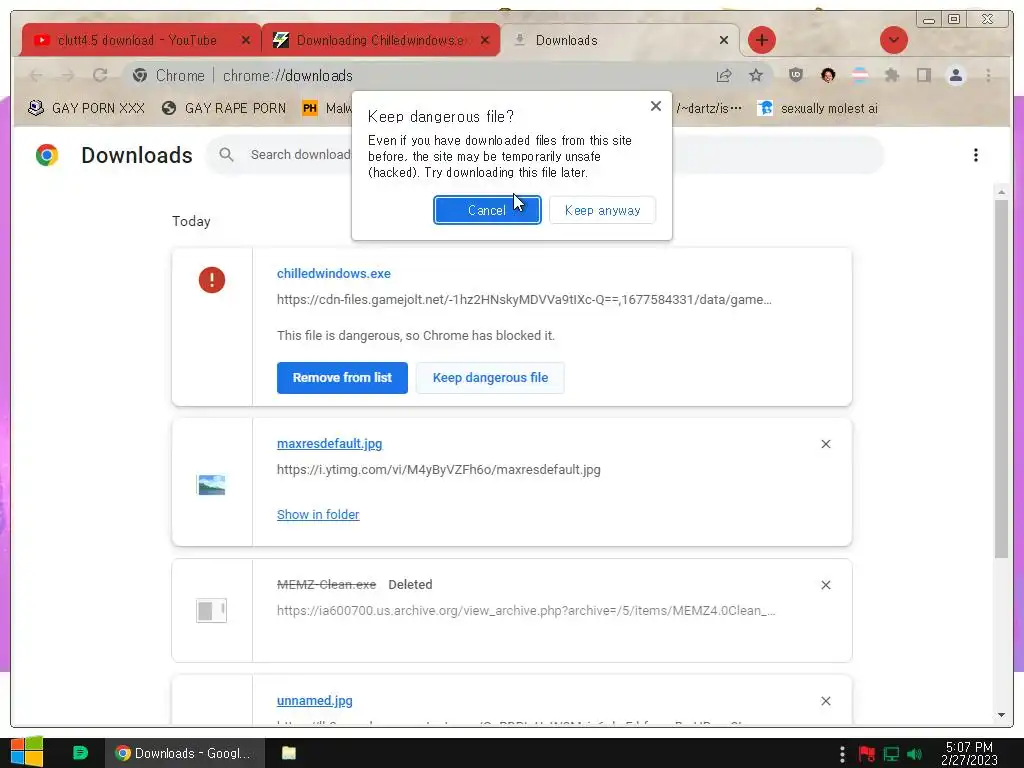Remove MEMZ-Clean.exe entry from the list
The height and width of the screenshot is (768, 1024).
[825, 585]
